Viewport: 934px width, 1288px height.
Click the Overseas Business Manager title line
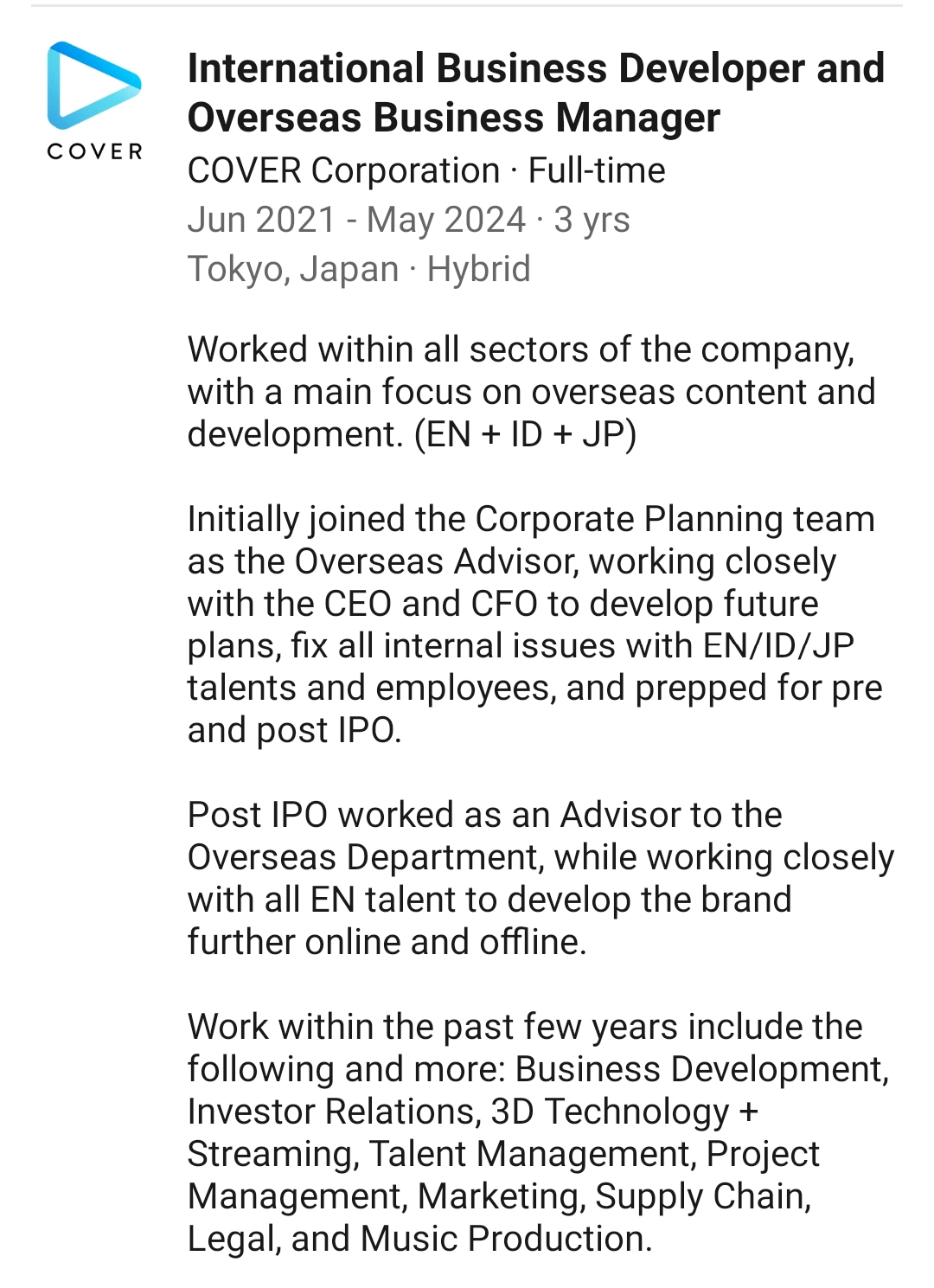[x=453, y=118]
